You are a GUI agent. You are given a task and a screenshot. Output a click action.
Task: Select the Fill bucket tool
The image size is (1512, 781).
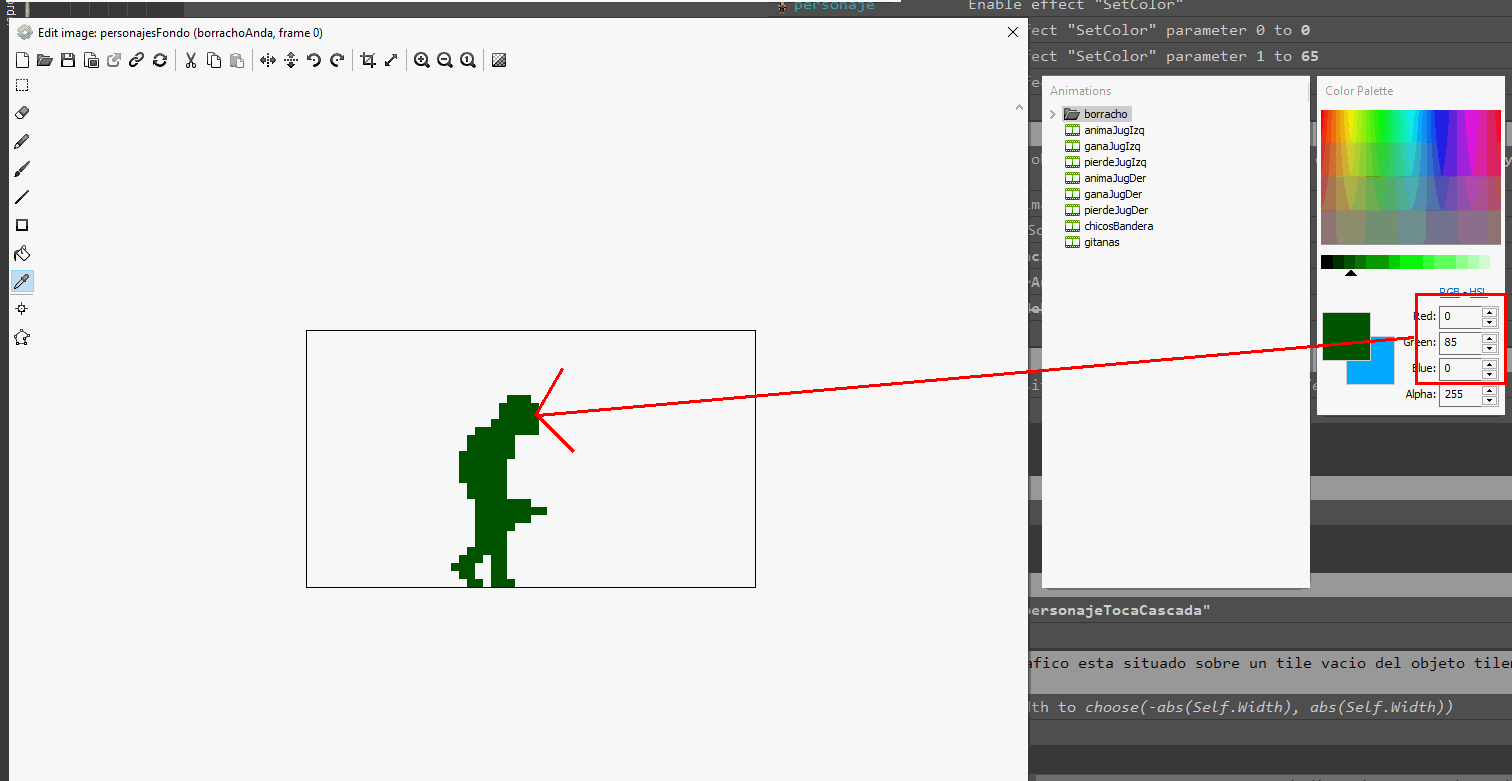22,253
